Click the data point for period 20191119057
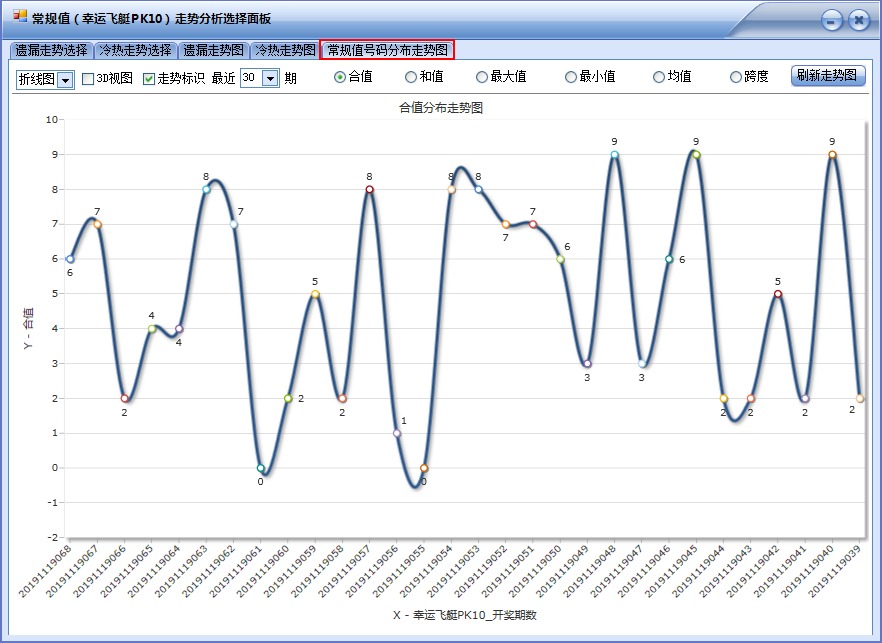Image resolution: width=882 pixels, height=643 pixels. pyautogui.click(x=369, y=189)
